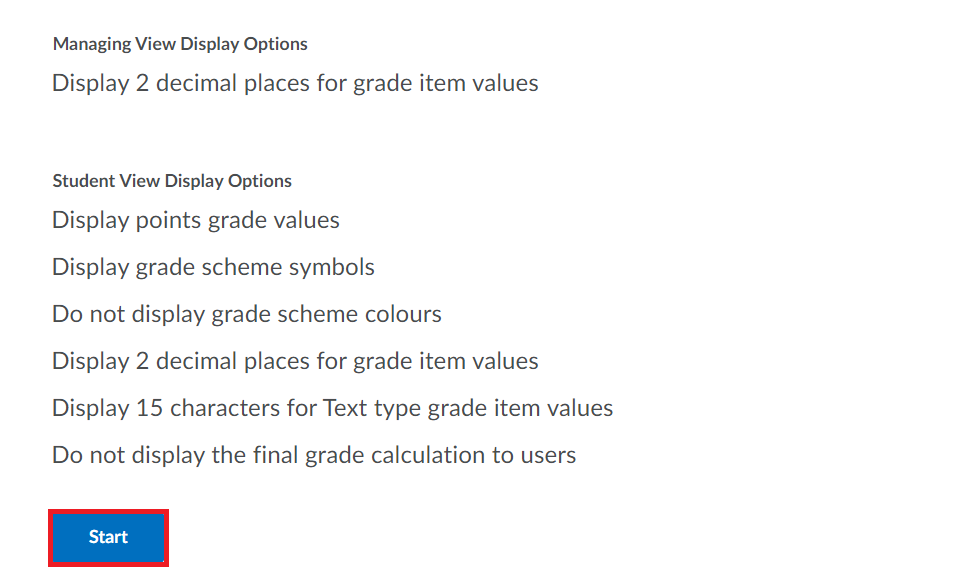Click 'Do not display the final grade calculation'

(x=314, y=455)
